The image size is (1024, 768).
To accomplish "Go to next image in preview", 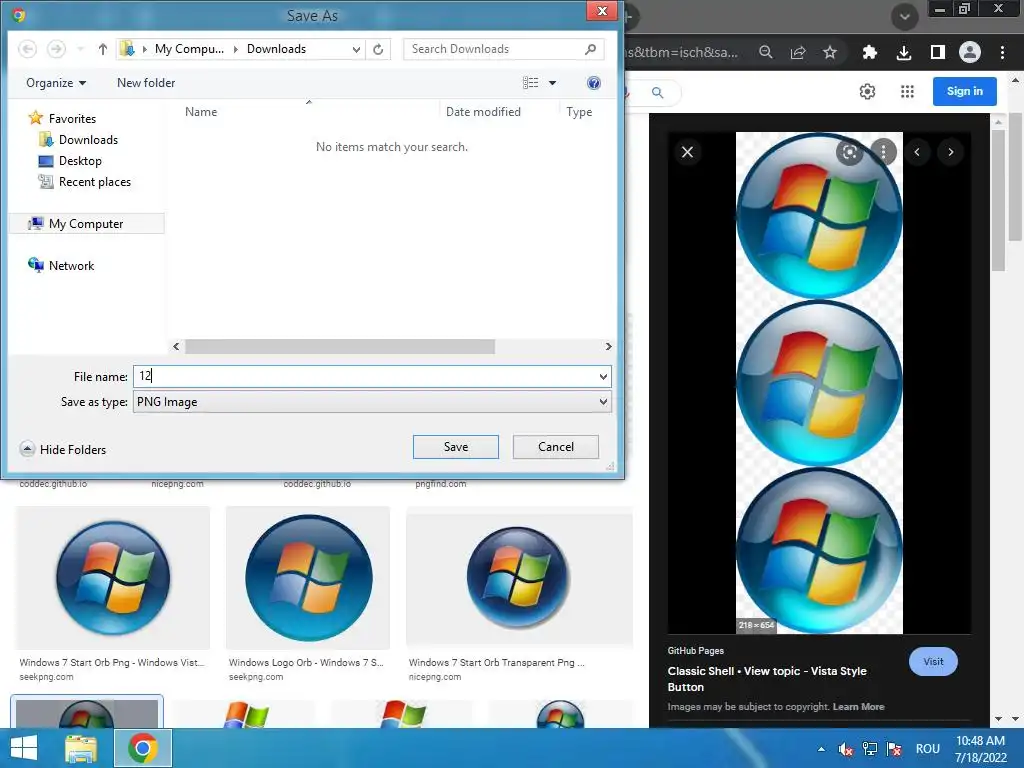I will pyautogui.click(x=951, y=152).
